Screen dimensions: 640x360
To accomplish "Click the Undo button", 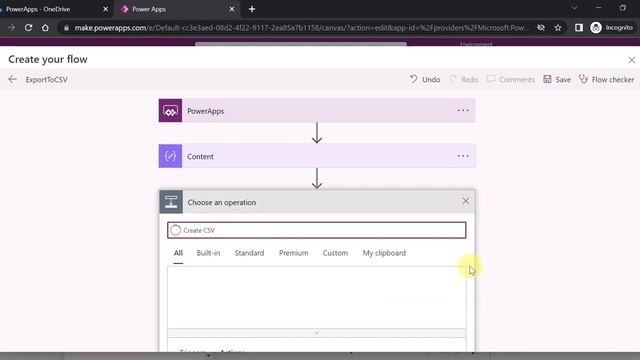I will coord(425,79).
